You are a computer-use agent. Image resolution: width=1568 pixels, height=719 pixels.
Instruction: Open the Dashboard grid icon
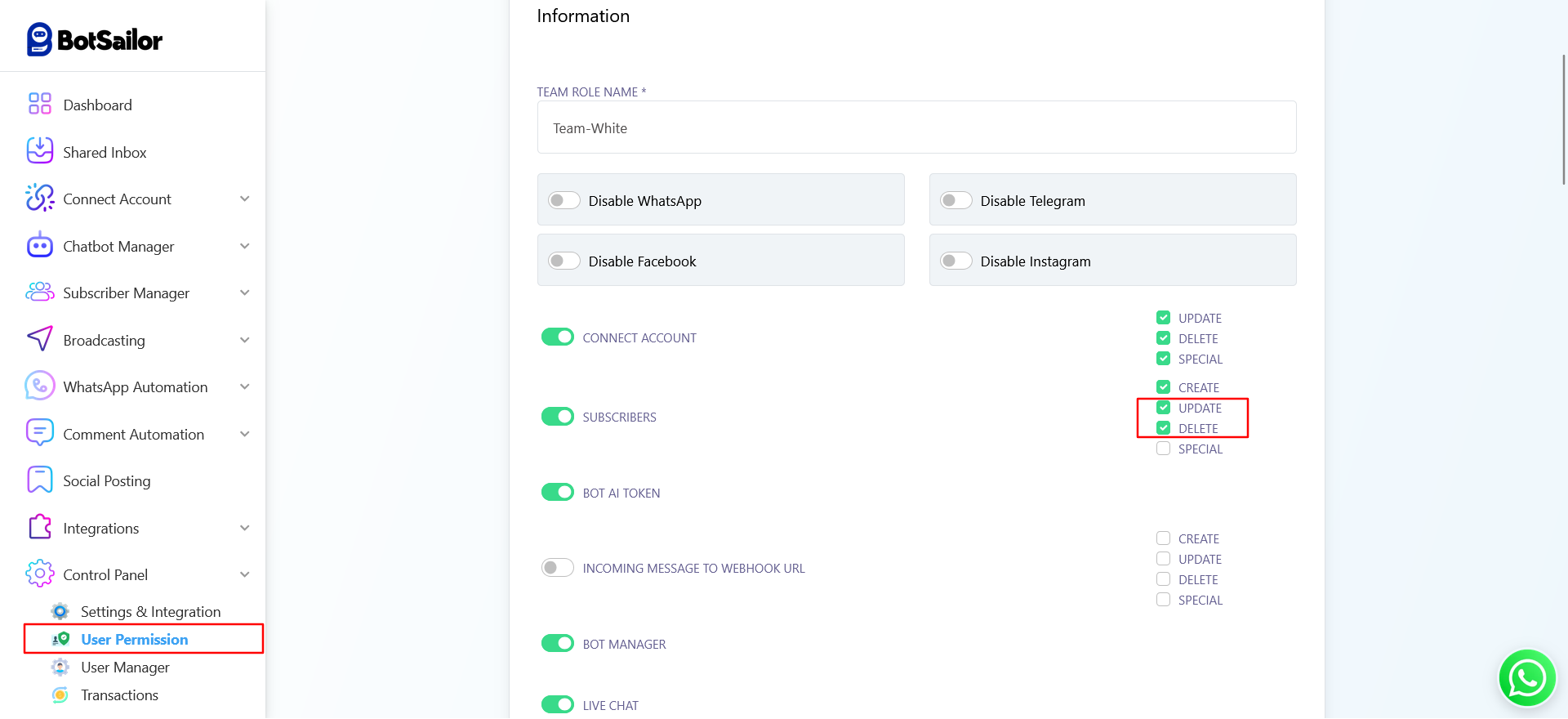(x=39, y=104)
